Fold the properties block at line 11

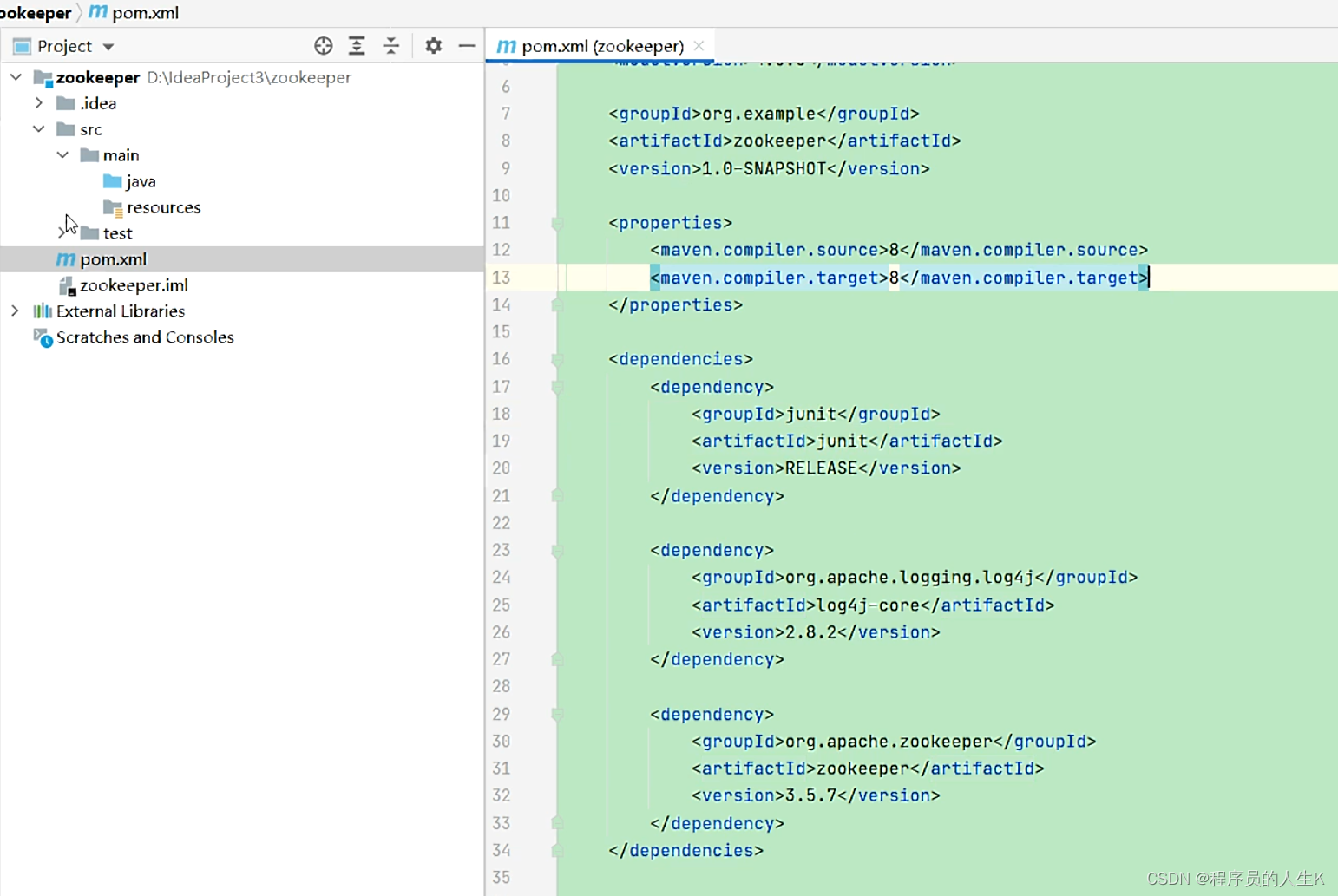(558, 223)
